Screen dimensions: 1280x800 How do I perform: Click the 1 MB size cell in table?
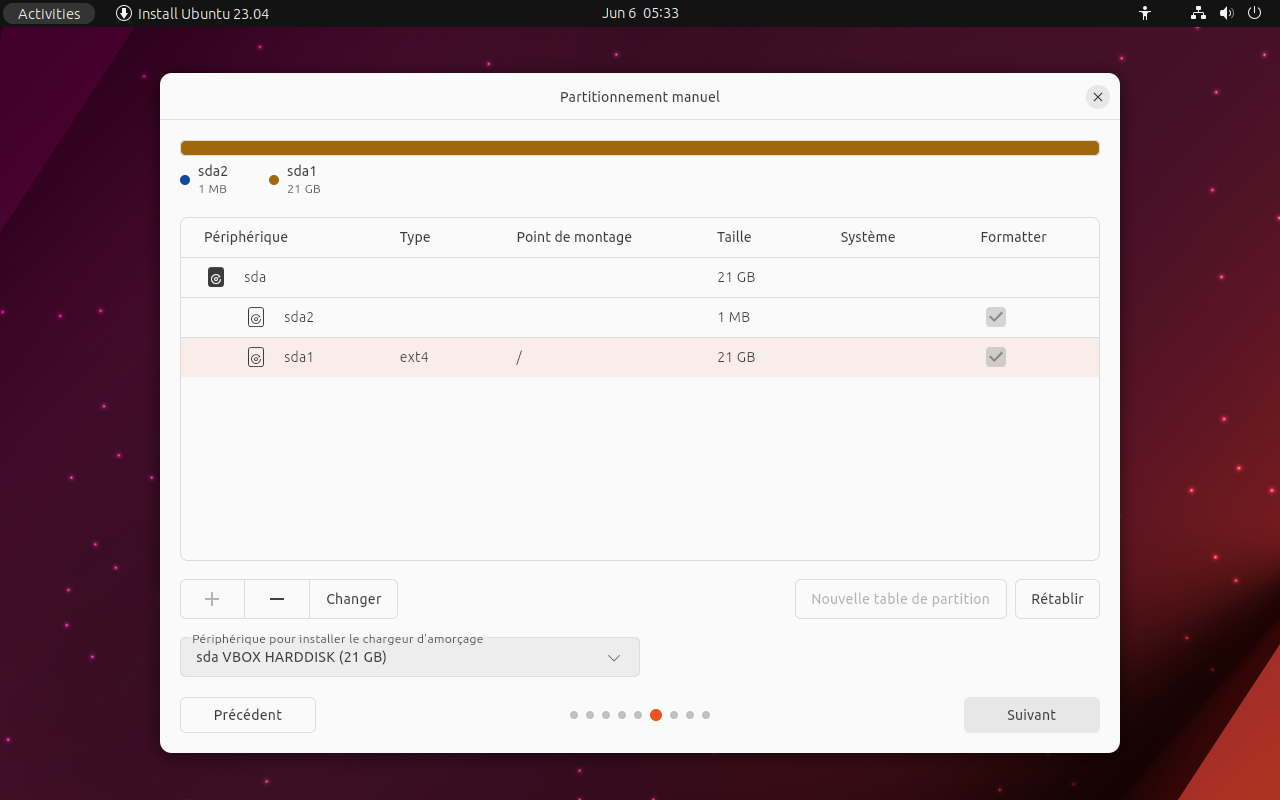[733, 317]
